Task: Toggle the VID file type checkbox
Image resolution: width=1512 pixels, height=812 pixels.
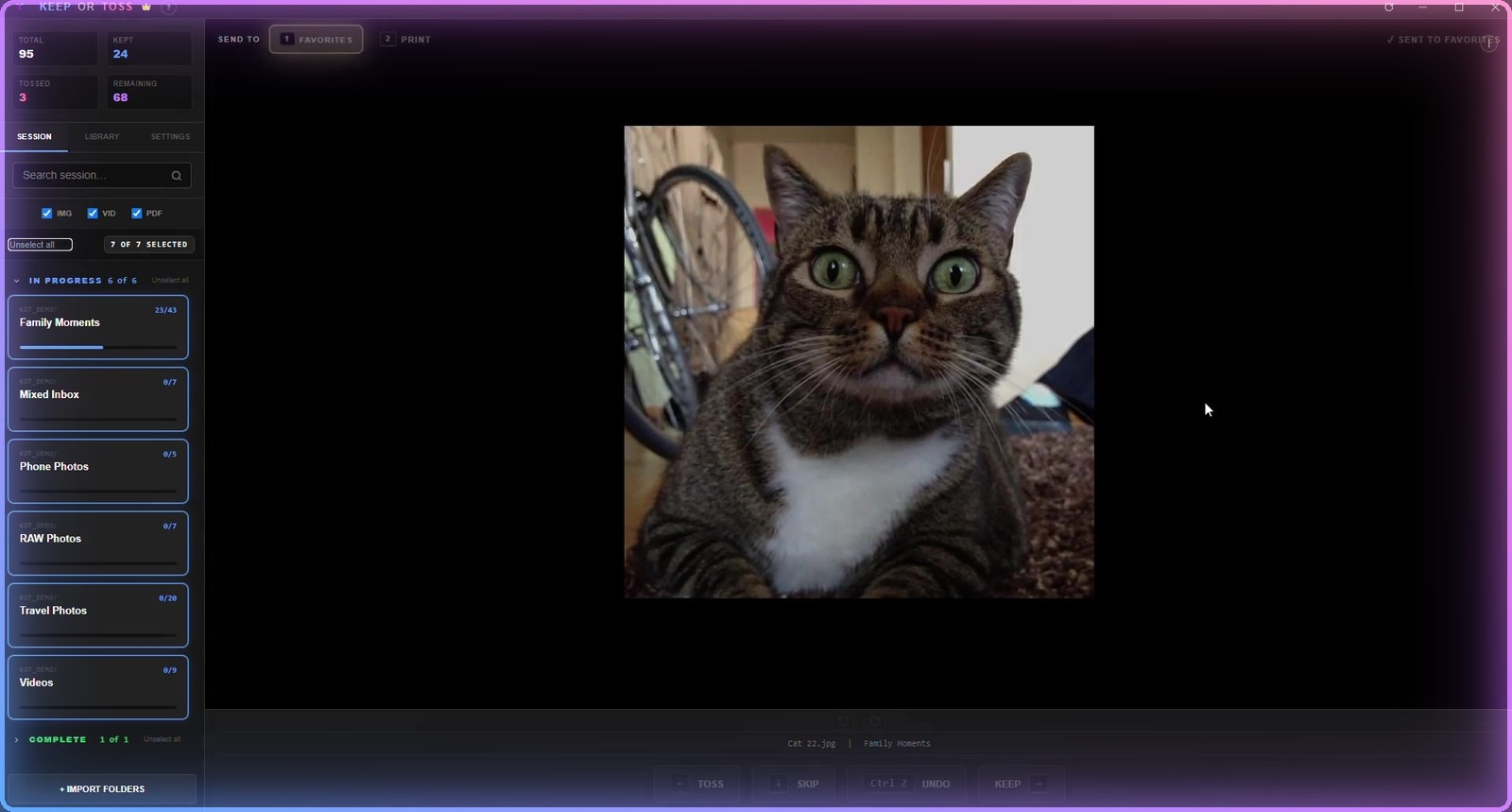Action: pyautogui.click(x=93, y=214)
